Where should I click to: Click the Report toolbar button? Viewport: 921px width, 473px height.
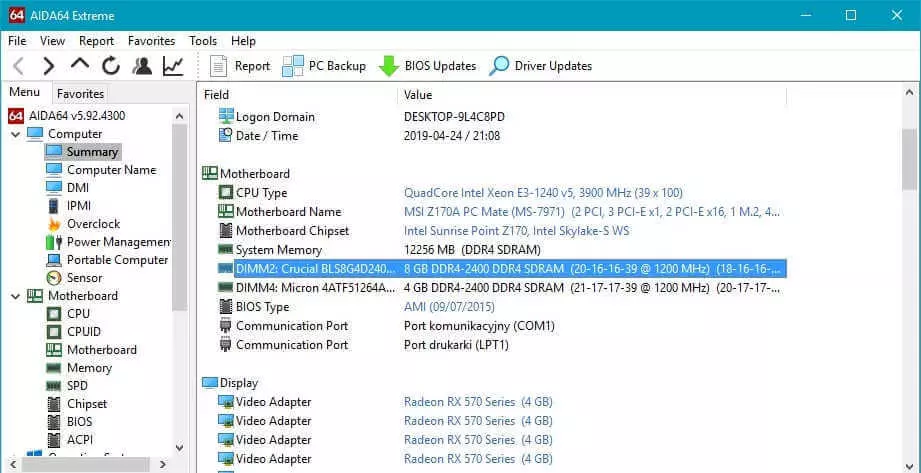[240, 66]
